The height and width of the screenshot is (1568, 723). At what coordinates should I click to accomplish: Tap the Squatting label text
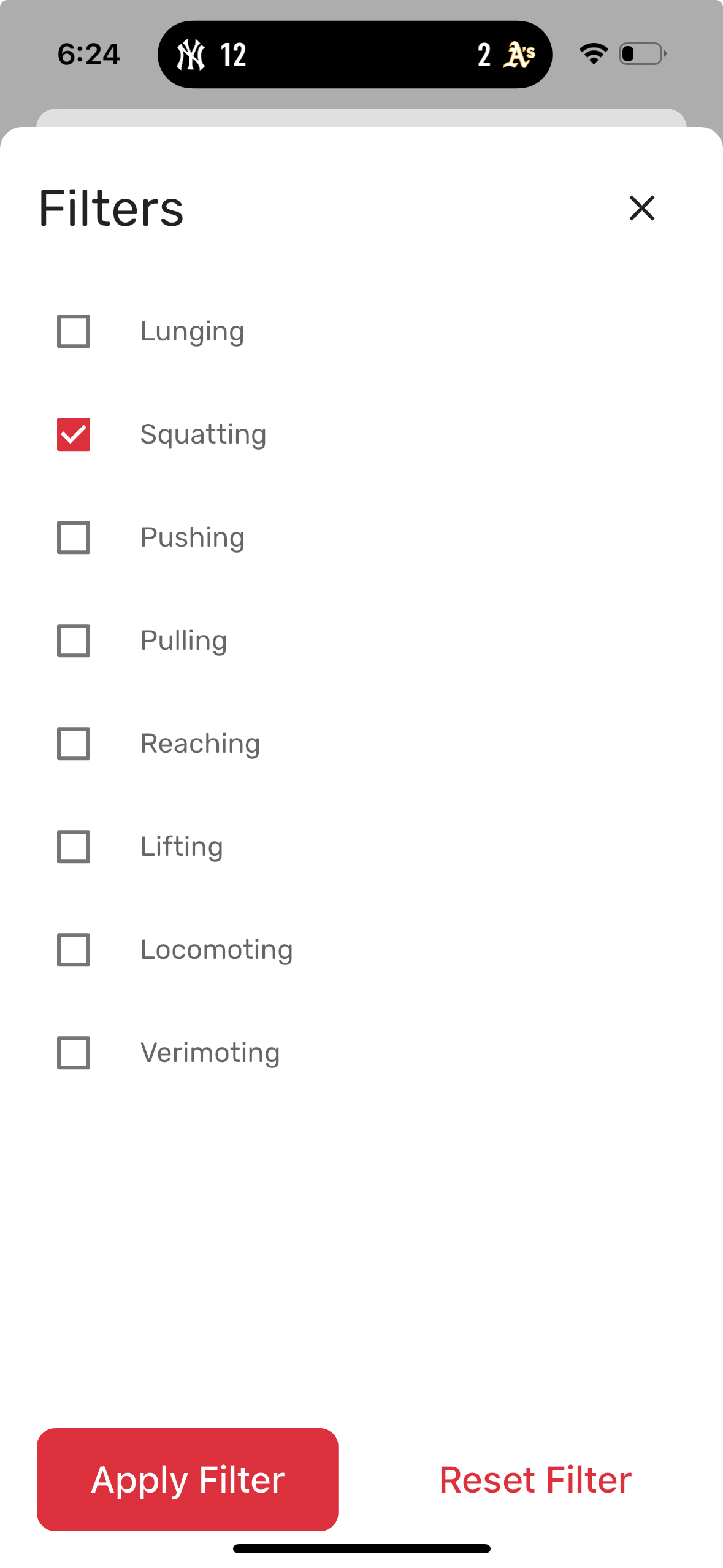(x=203, y=436)
